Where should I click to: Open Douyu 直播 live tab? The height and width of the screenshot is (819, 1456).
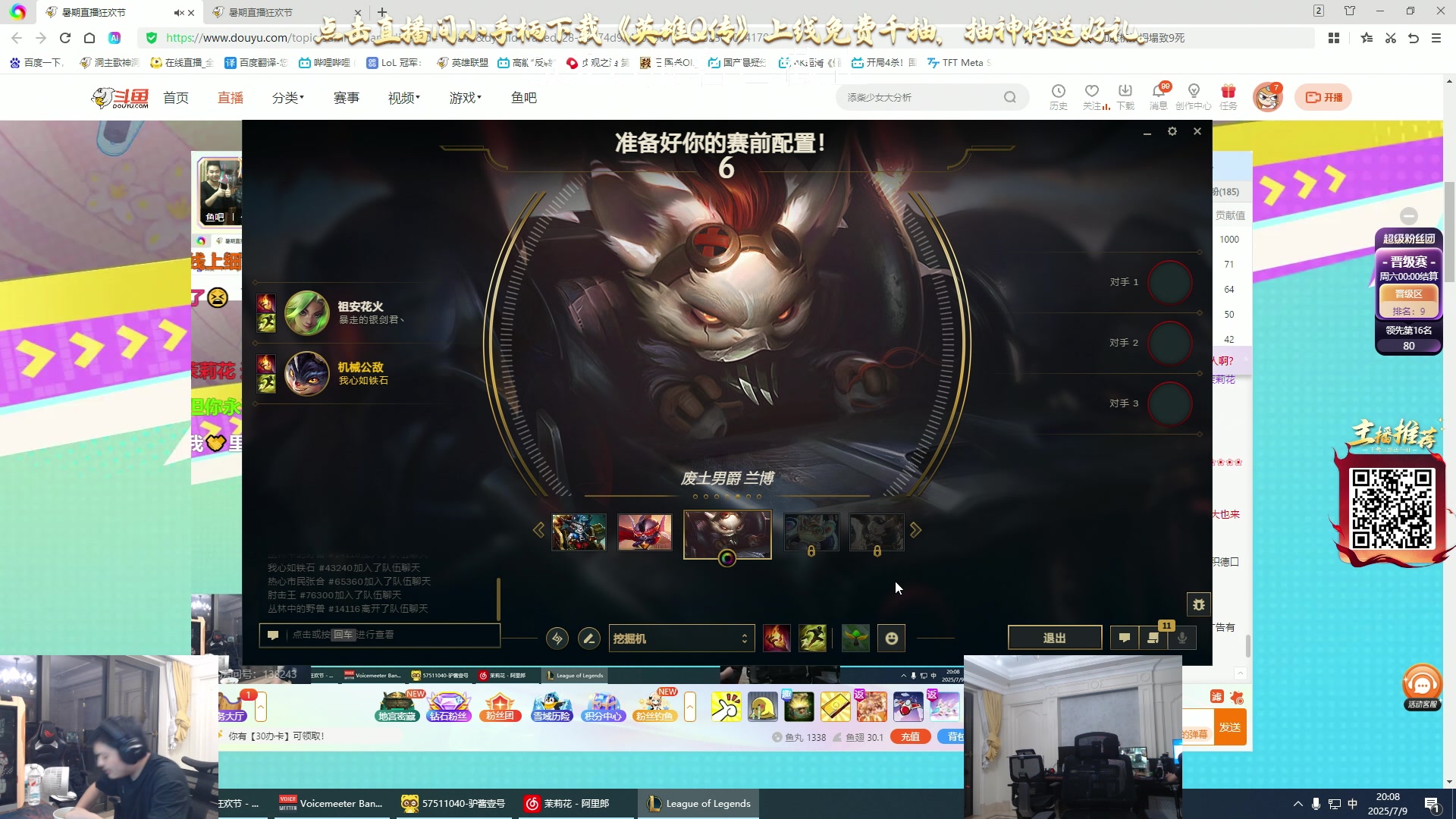point(231,98)
